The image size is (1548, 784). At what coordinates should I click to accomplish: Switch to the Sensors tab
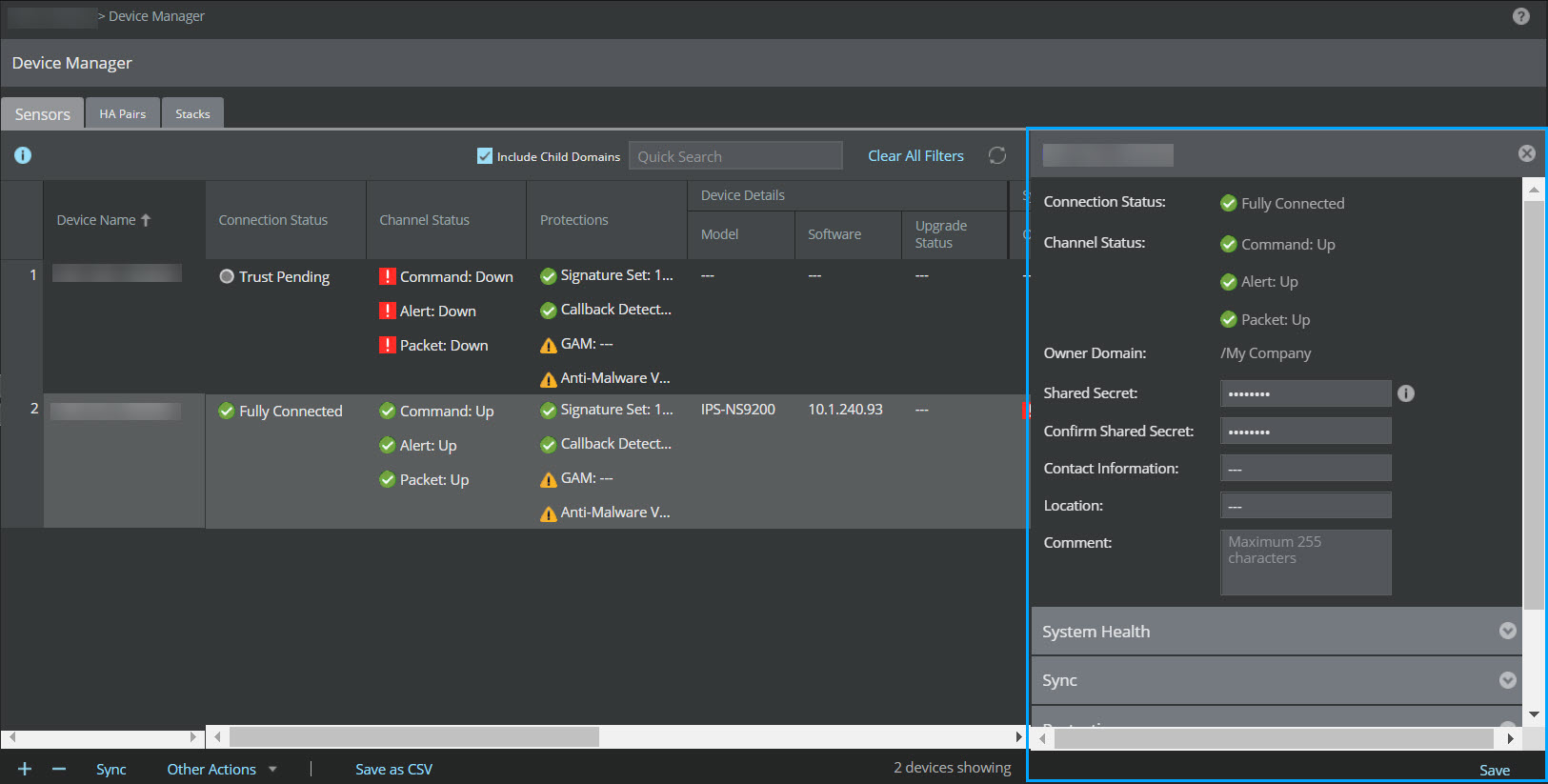click(x=43, y=113)
